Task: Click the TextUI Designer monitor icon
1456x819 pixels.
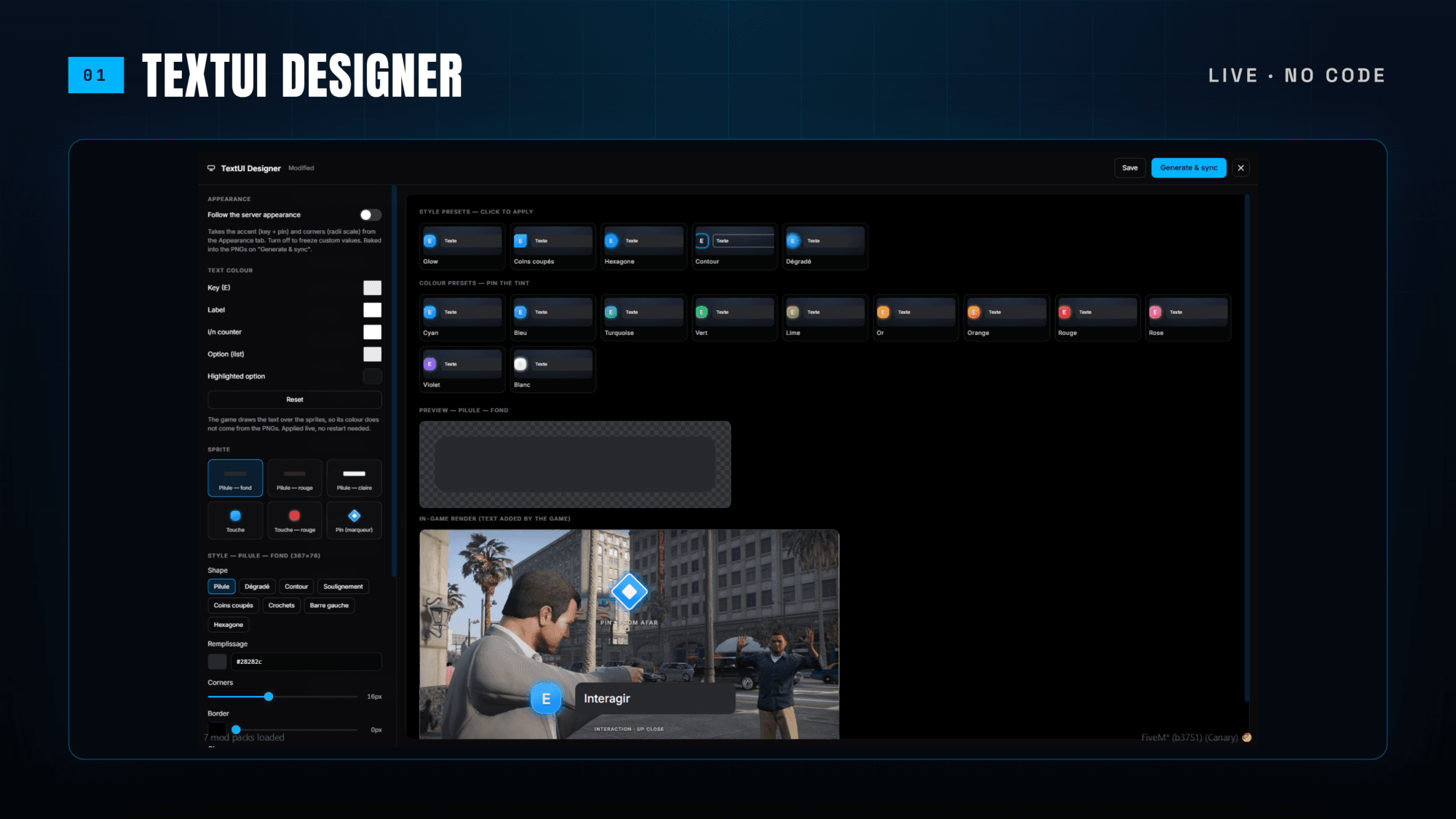Action: tap(211, 168)
